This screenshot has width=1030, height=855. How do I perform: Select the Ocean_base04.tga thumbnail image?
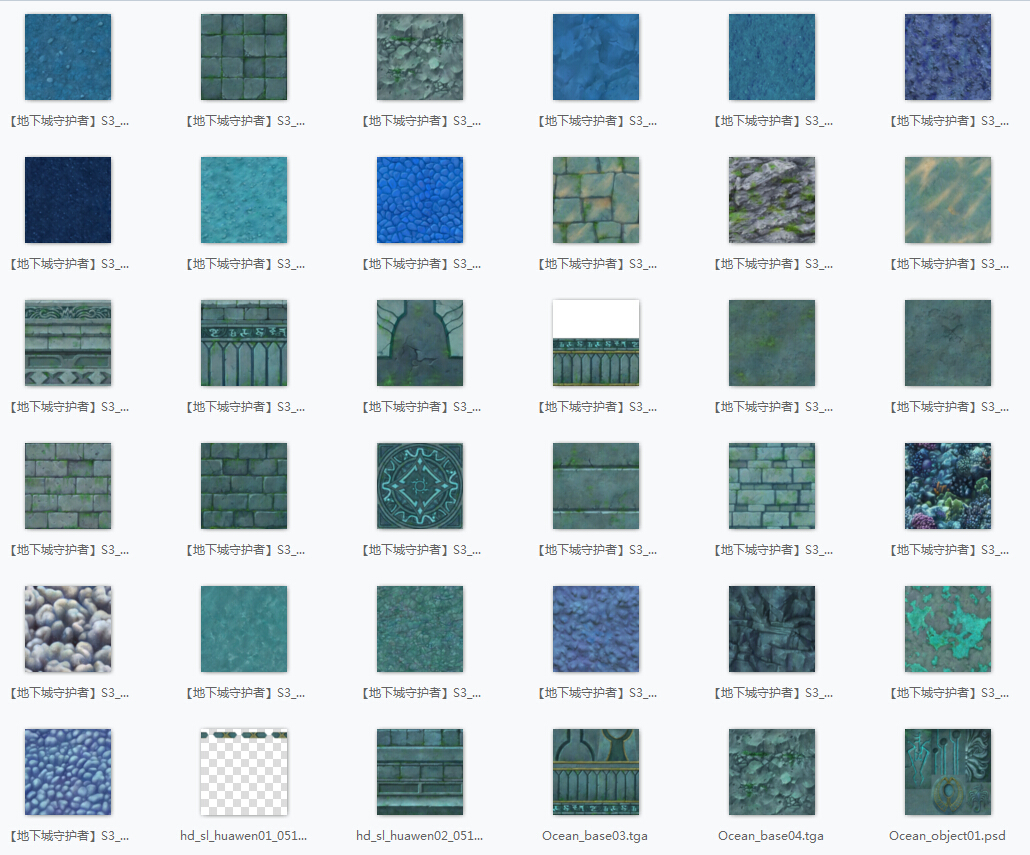772,772
